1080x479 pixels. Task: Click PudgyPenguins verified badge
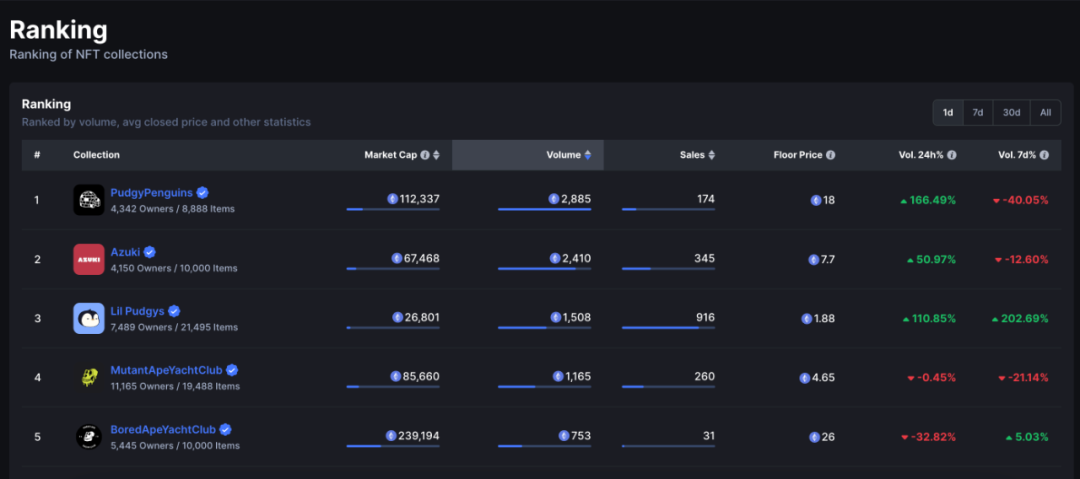[202, 192]
